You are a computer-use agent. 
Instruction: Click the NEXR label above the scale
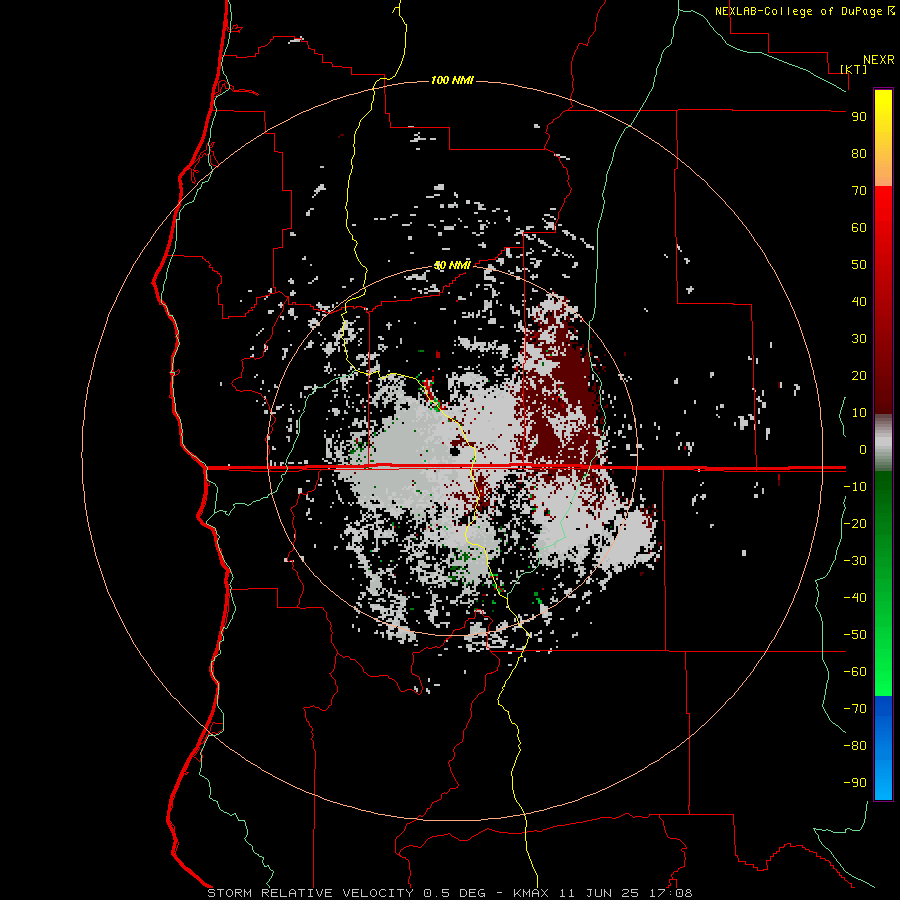tap(879, 60)
